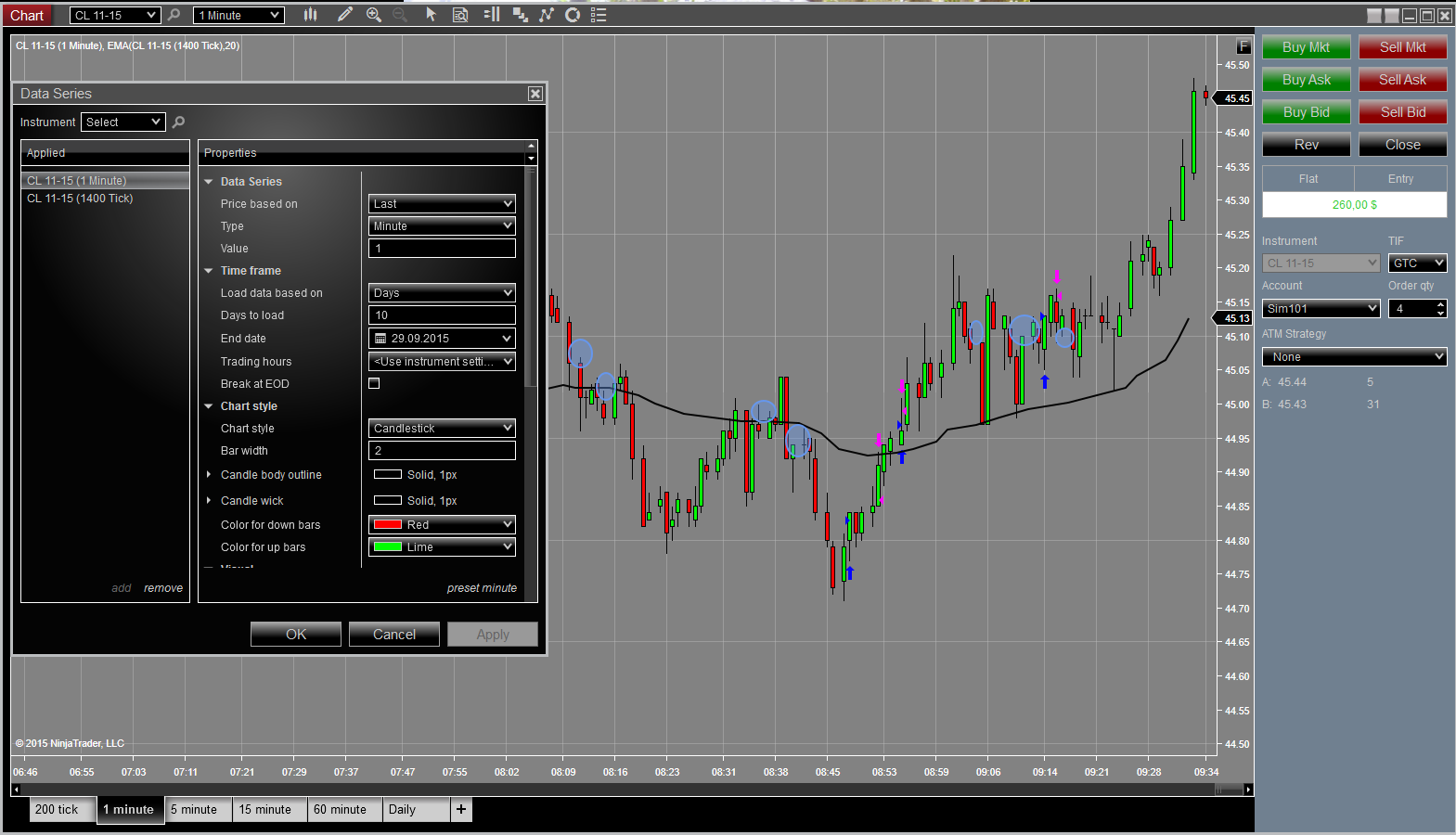Open the Indicators icon in toolbar
This screenshot has width=1456, height=835.
pyautogui.click(x=547, y=15)
